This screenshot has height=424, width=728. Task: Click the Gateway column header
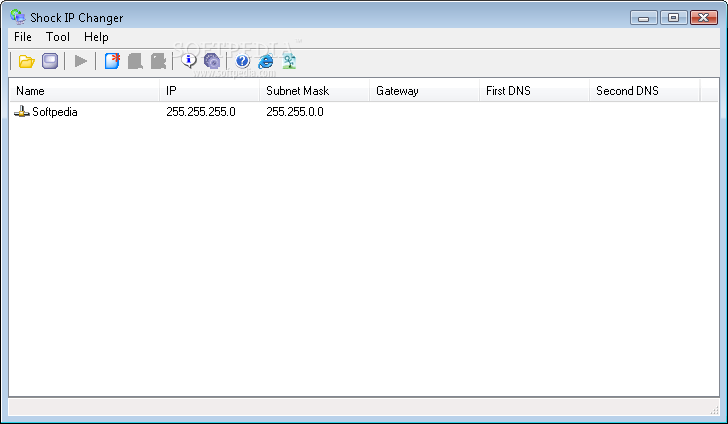pos(424,91)
